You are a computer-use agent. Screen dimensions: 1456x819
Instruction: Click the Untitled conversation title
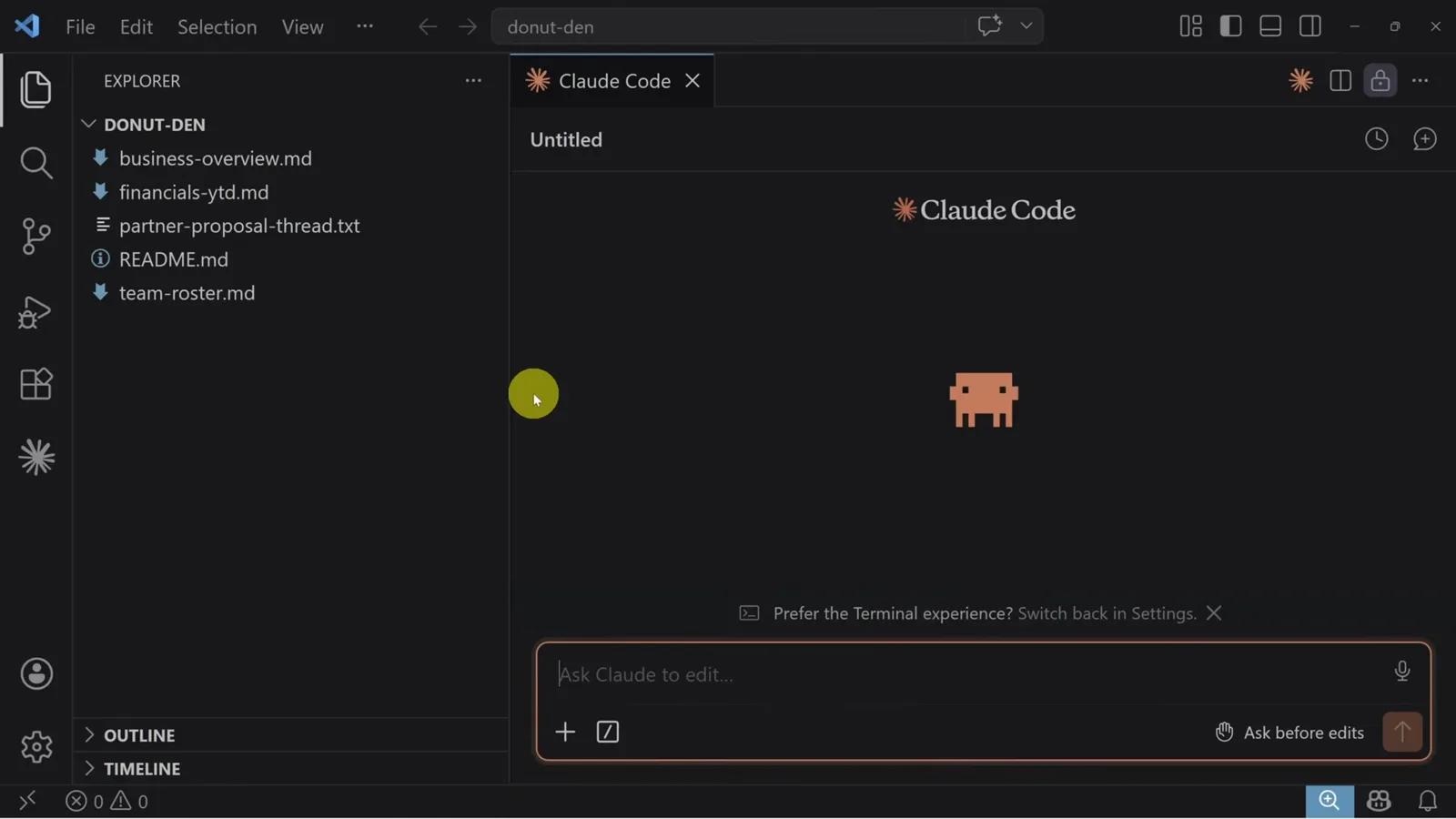coord(566,139)
